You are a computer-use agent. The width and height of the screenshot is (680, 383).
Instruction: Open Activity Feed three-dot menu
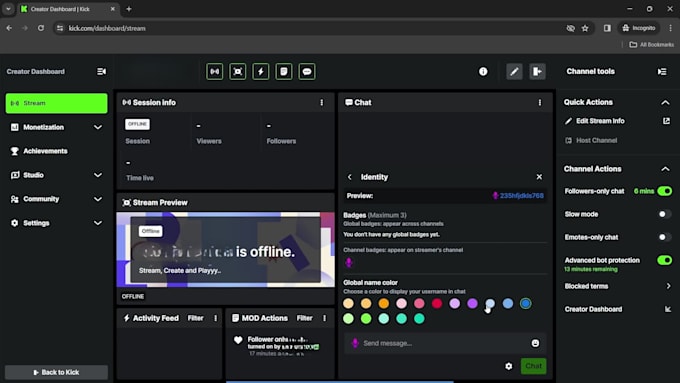215,318
